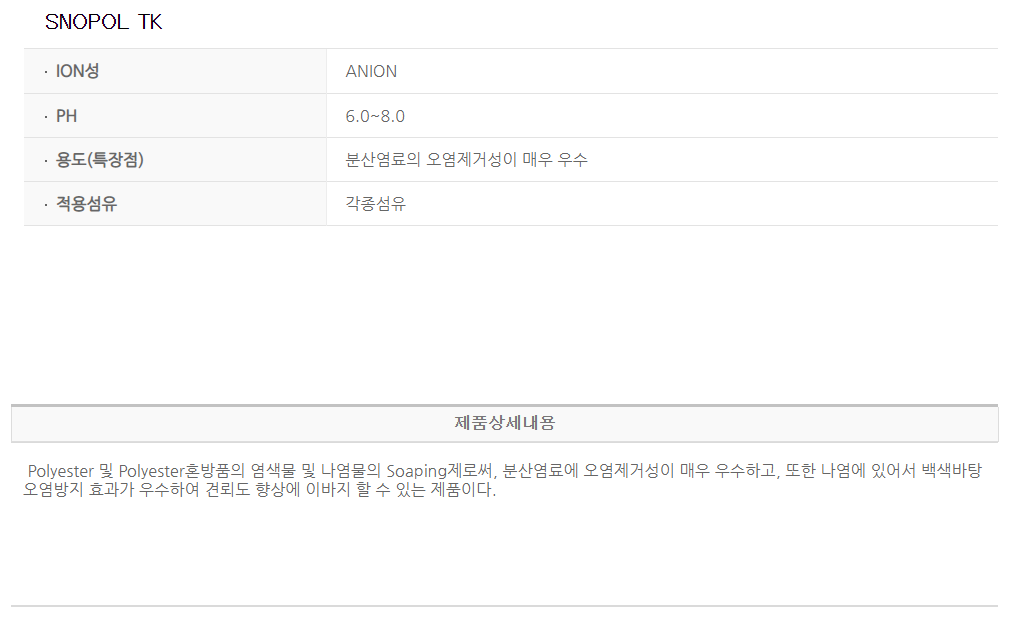The width and height of the screenshot is (1009, 617).
Task: Click the bullet dot before PH
Action: pyautogui.click(x=45, y=117)
